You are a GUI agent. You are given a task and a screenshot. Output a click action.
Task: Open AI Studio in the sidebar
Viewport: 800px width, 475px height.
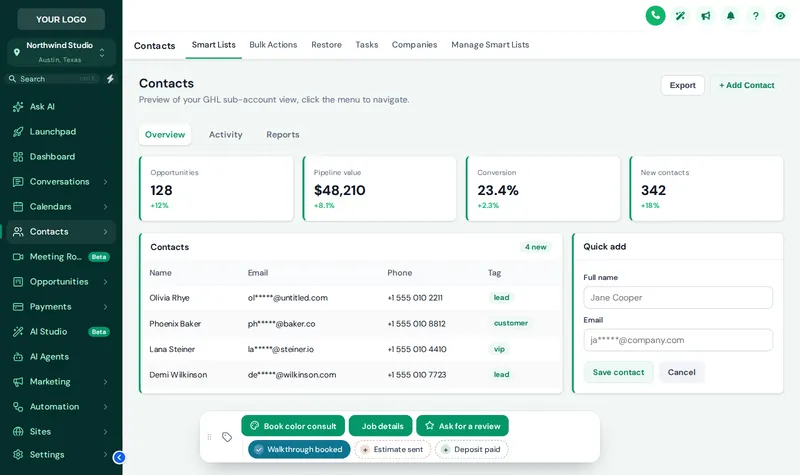coord(61,332)
